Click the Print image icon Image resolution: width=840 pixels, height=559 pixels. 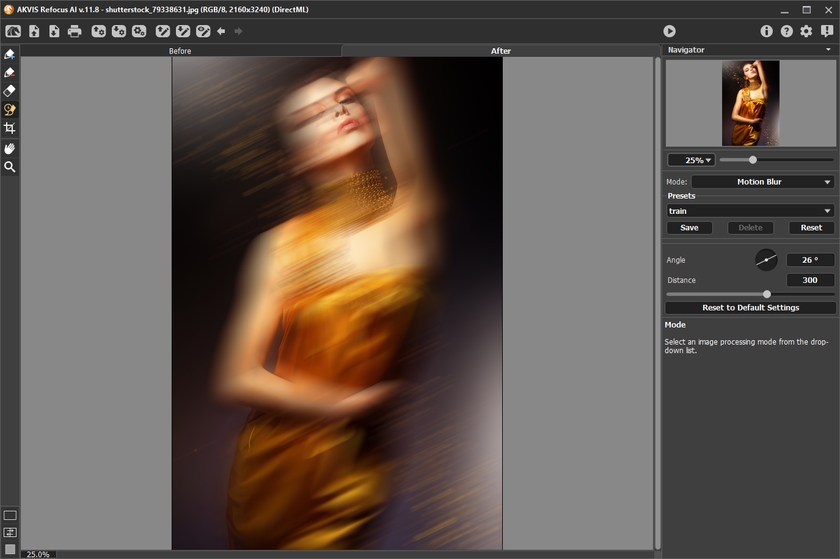[x=74, y=31]
